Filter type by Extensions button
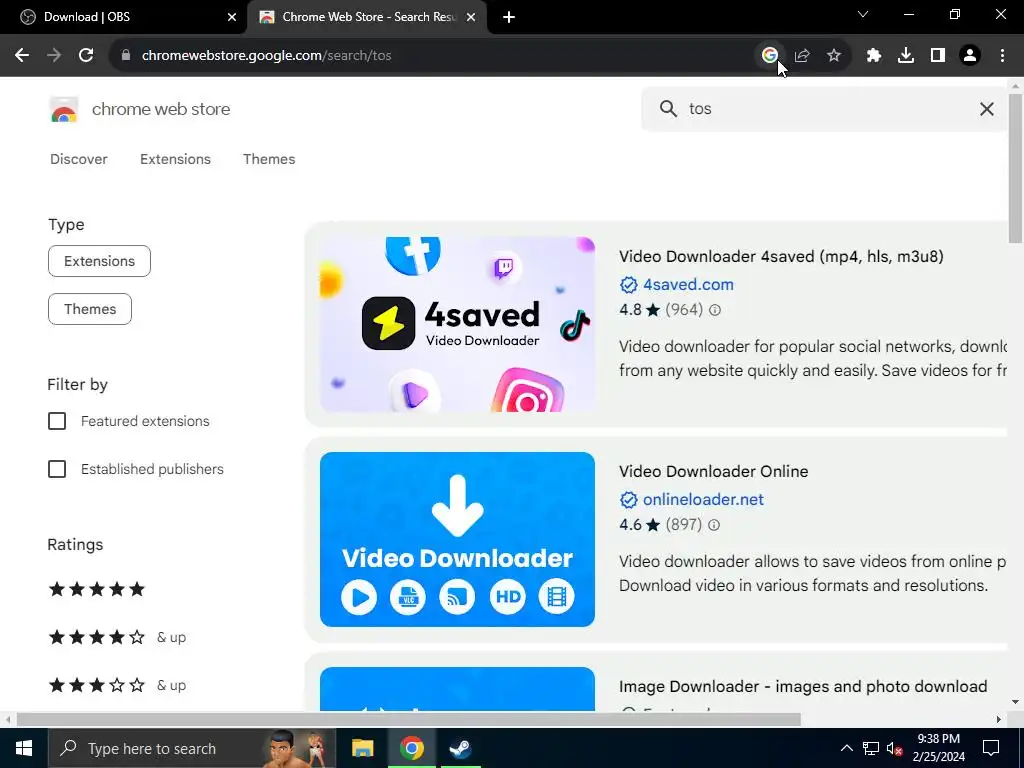Image resolution: width=1024 pixels, height=768 pixels. coord(99,261)
